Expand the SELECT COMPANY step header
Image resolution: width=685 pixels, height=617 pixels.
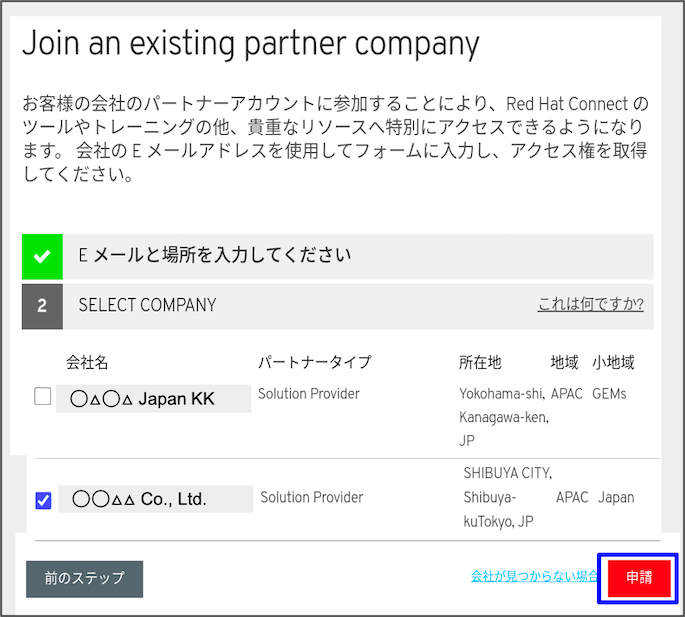pyautogui.click(x=338, y=306)
